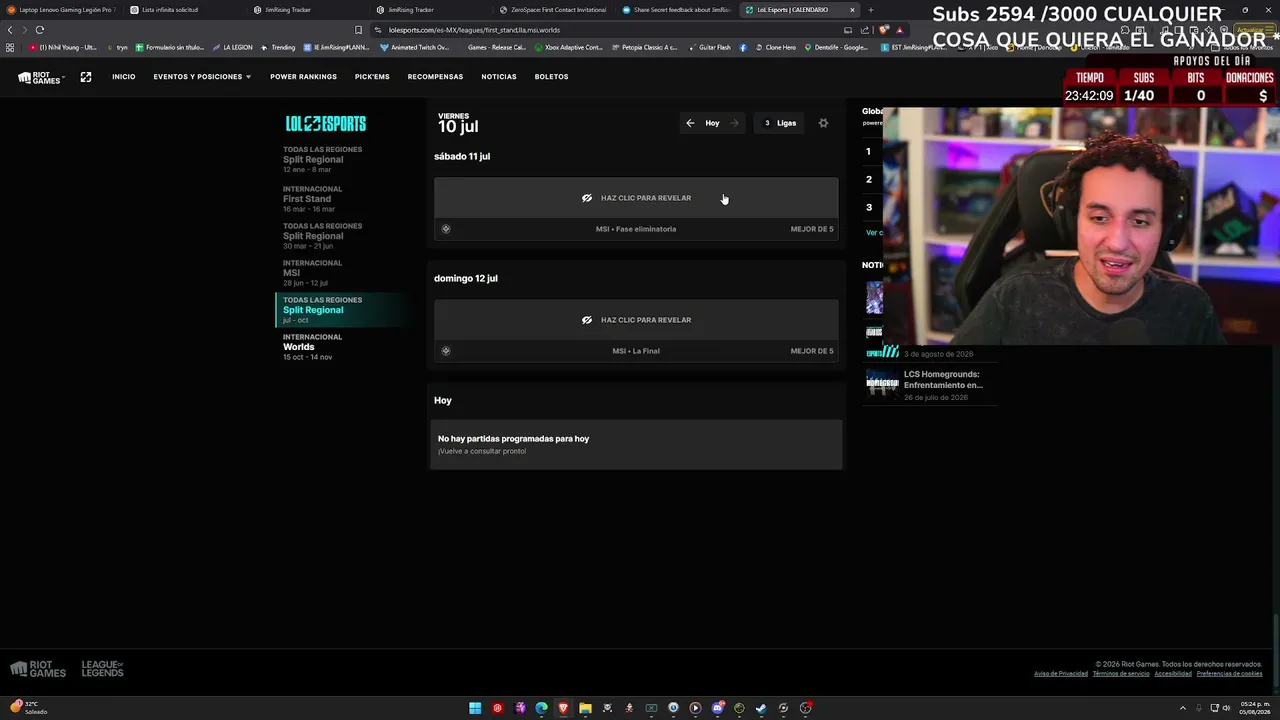The width and height of the screenshot is (1280, 720).
Task: Go to previous dates with the left arrow
Action: click(x=690, y=123)
